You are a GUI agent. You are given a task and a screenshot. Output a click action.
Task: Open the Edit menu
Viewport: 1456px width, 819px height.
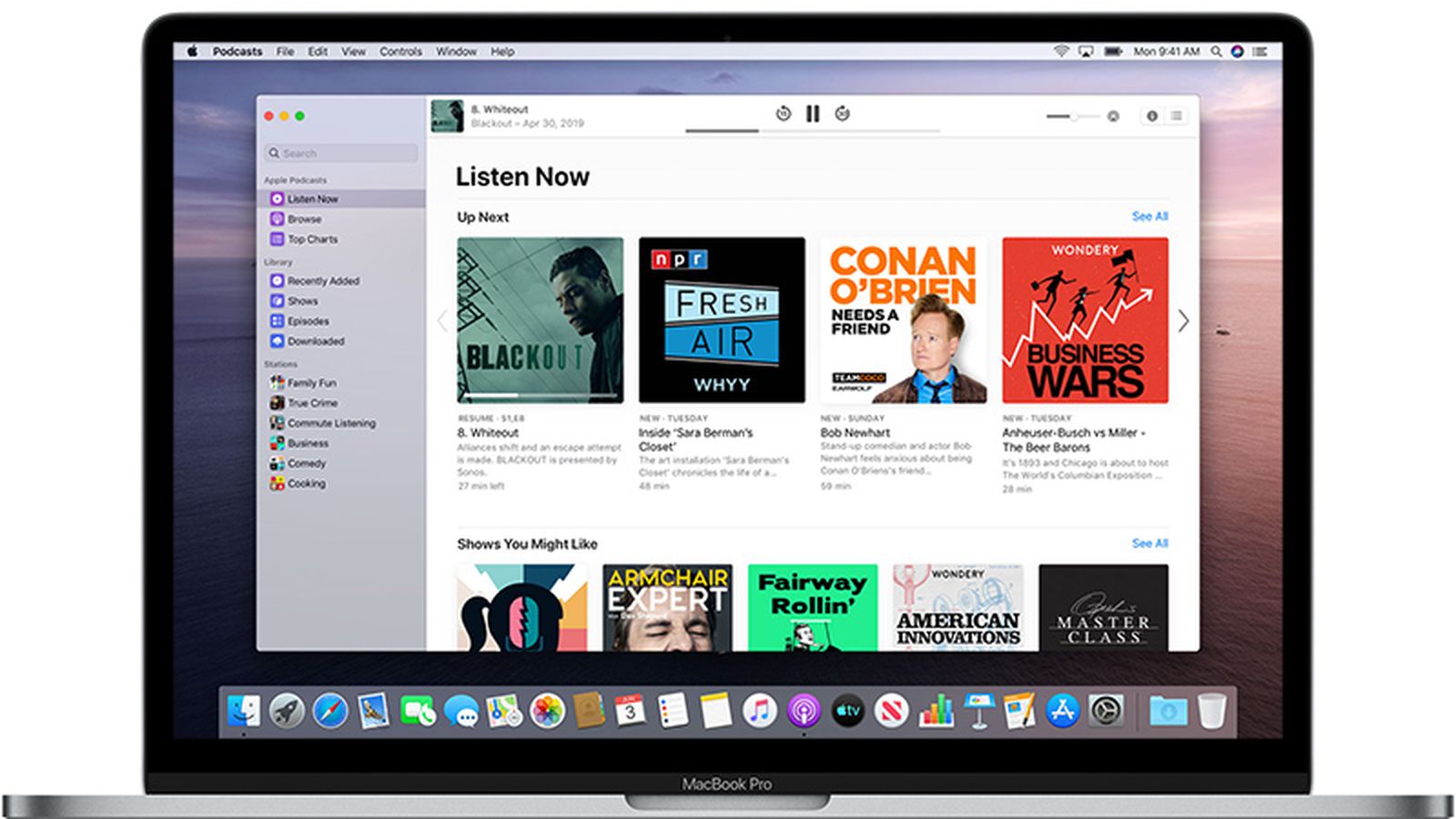[x=318, y=52]
